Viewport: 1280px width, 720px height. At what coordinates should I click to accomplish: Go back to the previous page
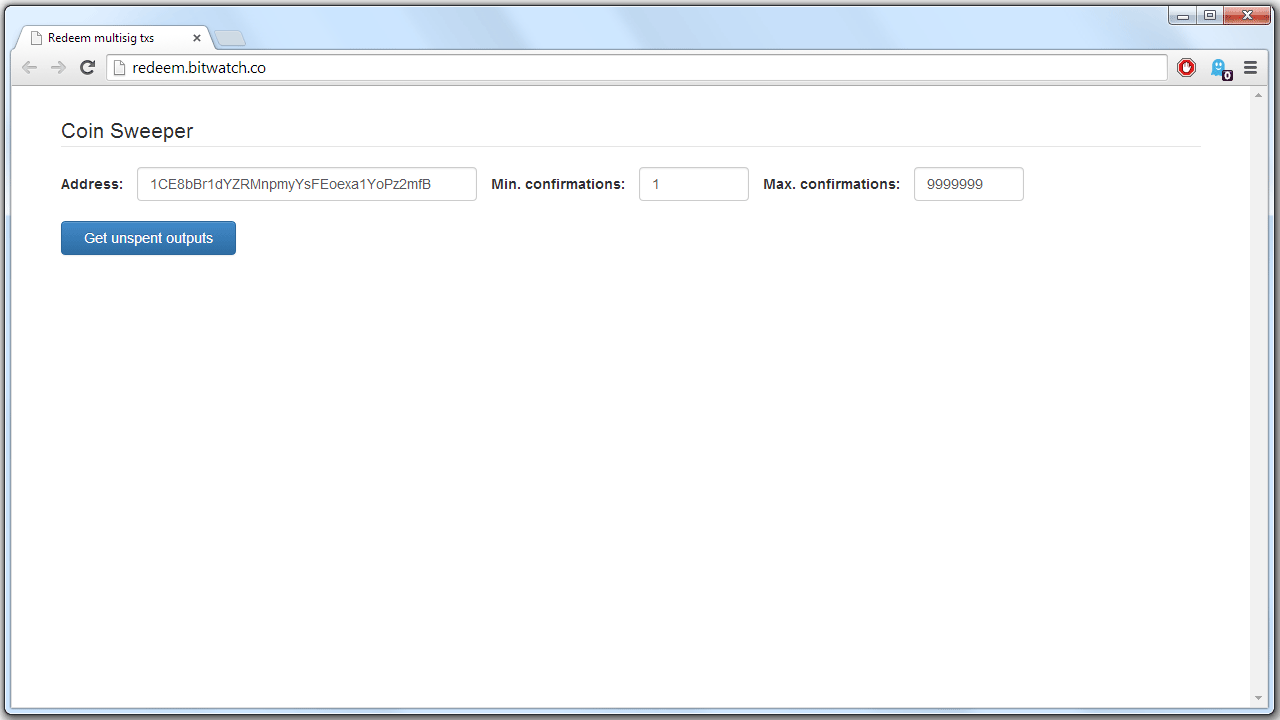(x=29, y=68)
